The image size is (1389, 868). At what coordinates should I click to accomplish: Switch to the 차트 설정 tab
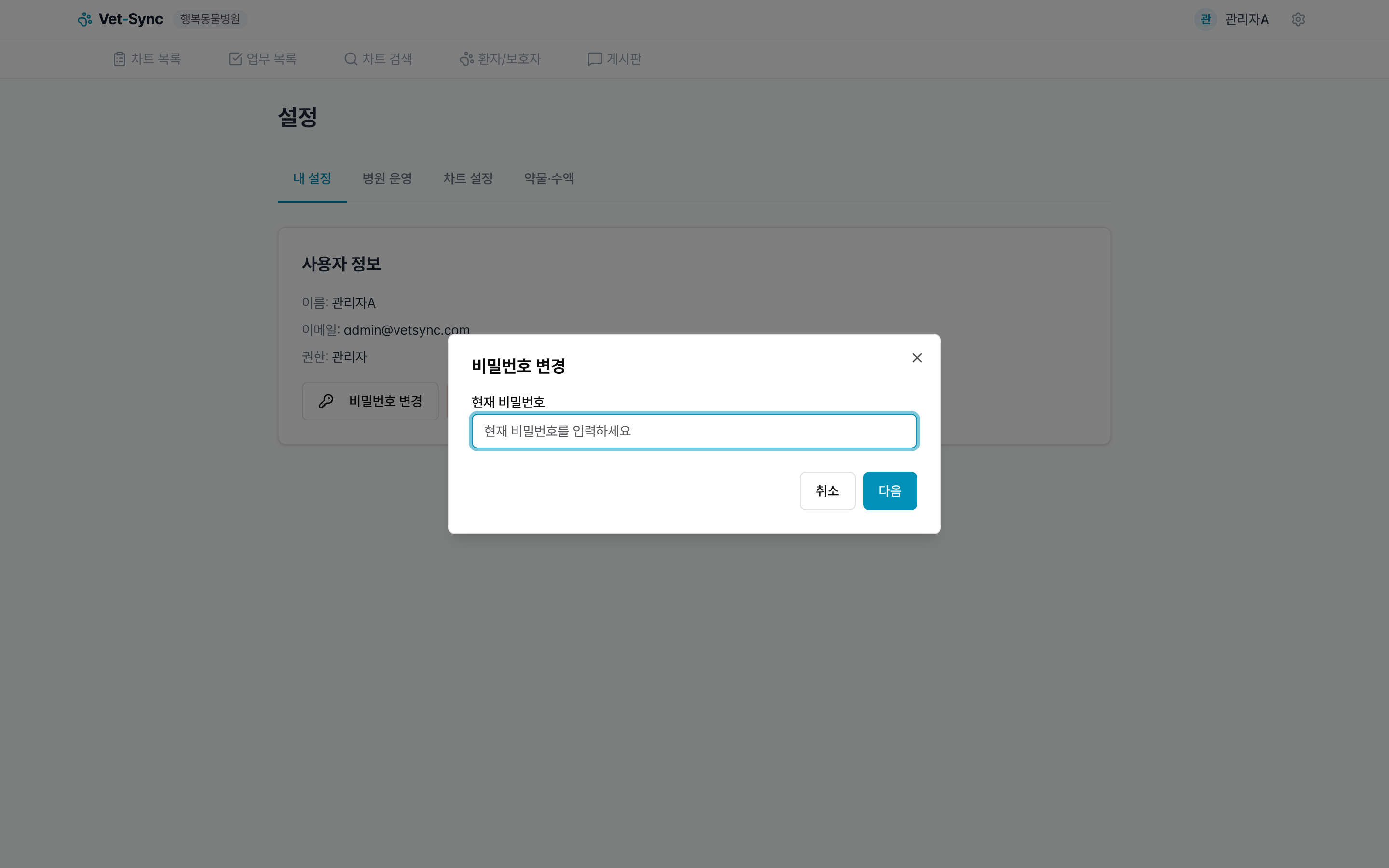click(467, 178)
